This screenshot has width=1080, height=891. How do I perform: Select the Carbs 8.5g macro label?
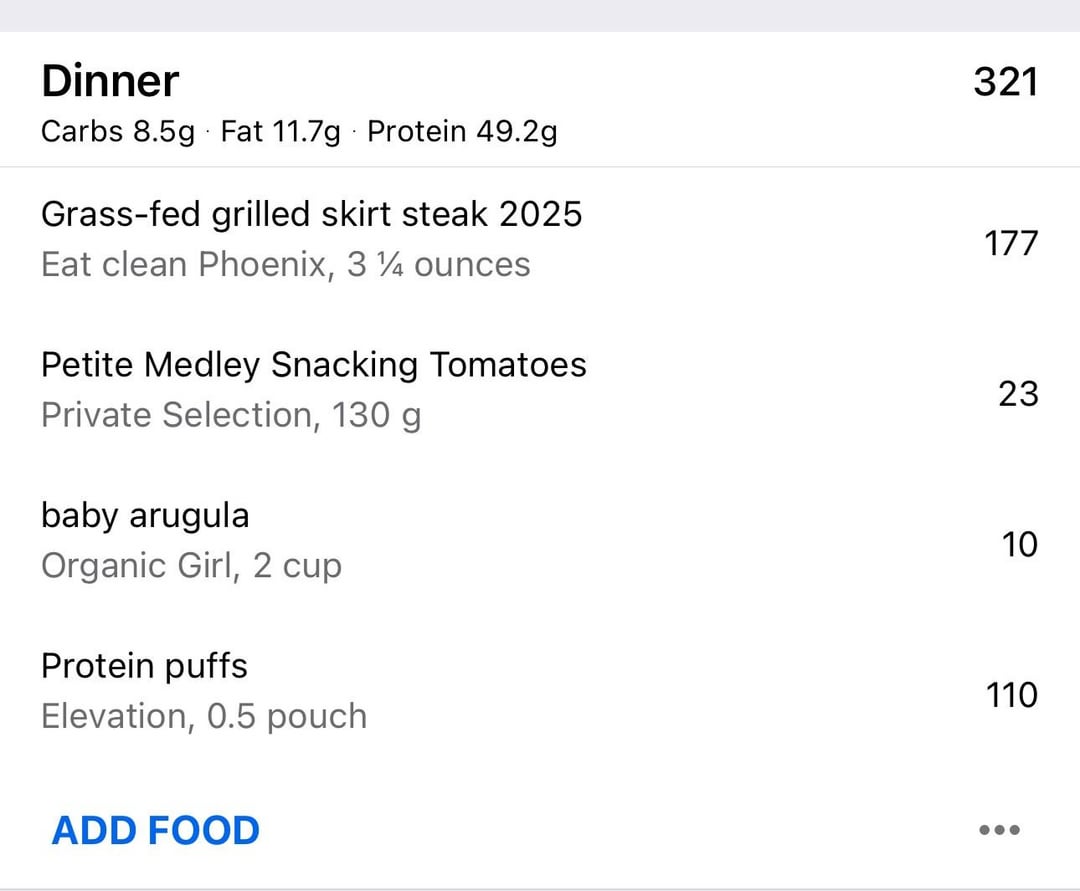(118, 132)
